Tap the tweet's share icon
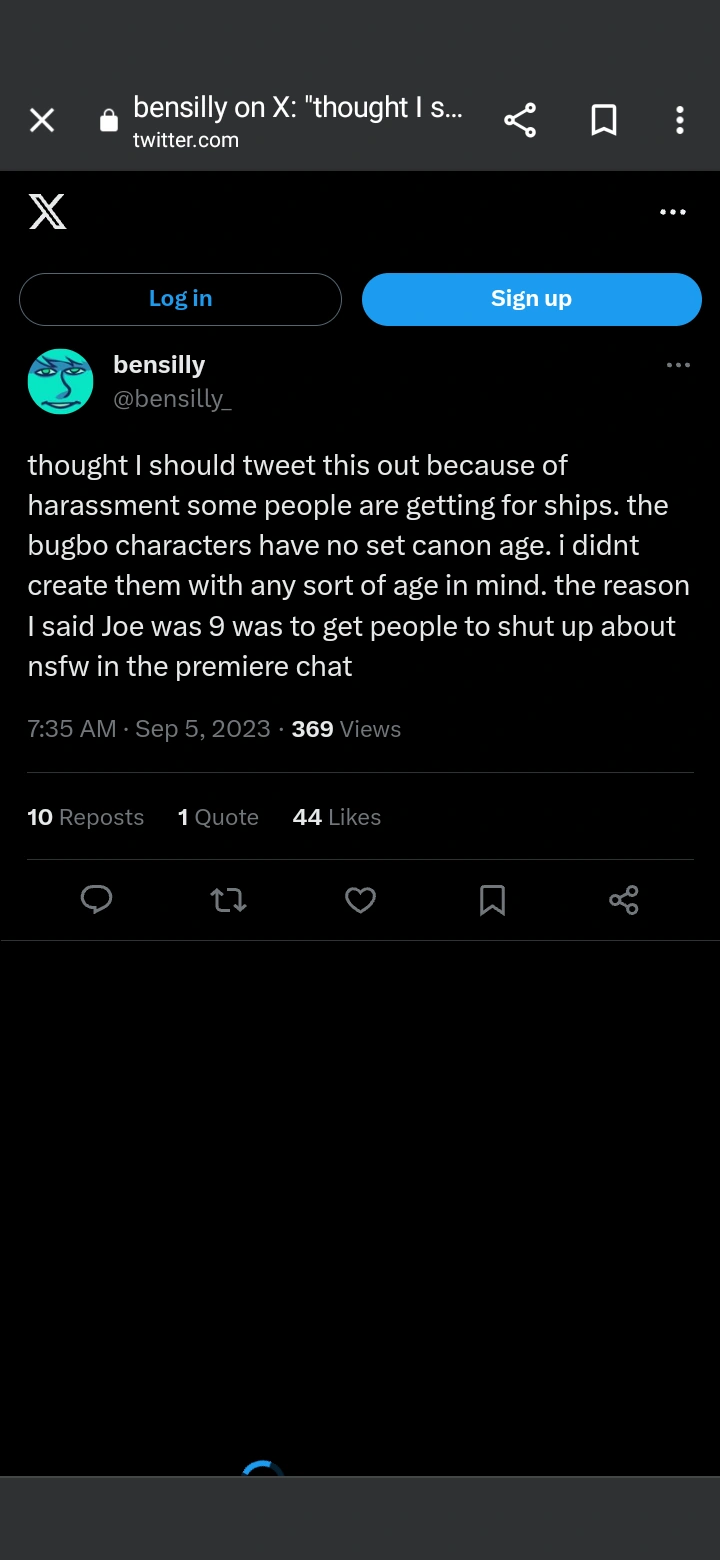 623,901
